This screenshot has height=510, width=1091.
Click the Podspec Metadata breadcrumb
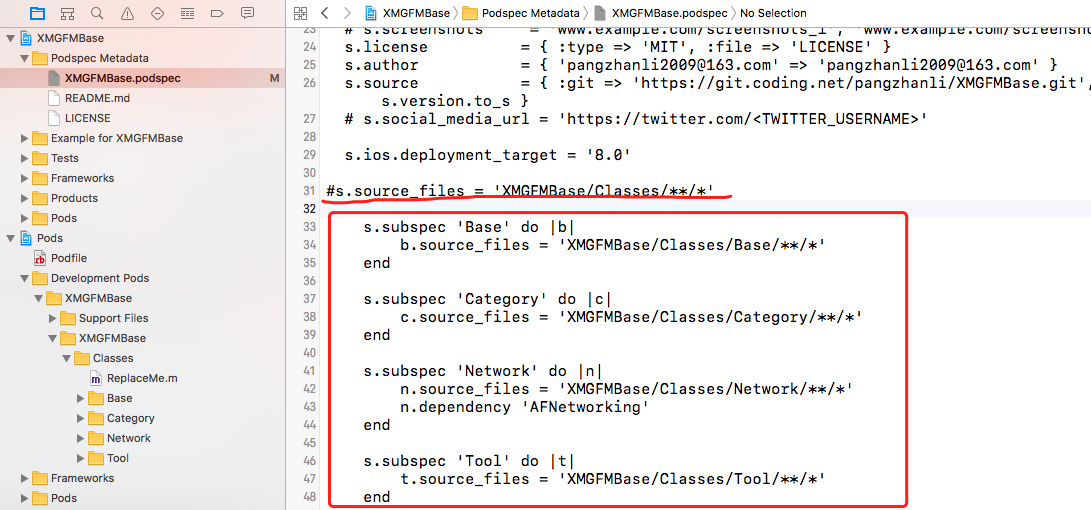pyautogui.click(x=529, y=13)
